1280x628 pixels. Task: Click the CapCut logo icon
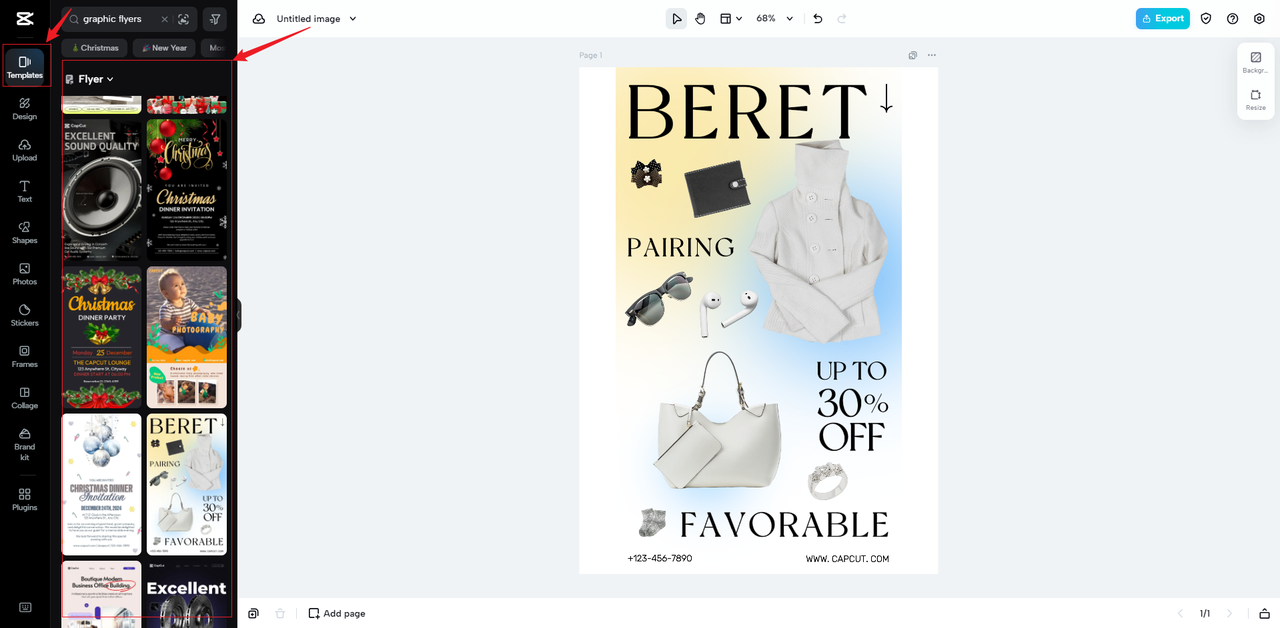tap(25, 18)
